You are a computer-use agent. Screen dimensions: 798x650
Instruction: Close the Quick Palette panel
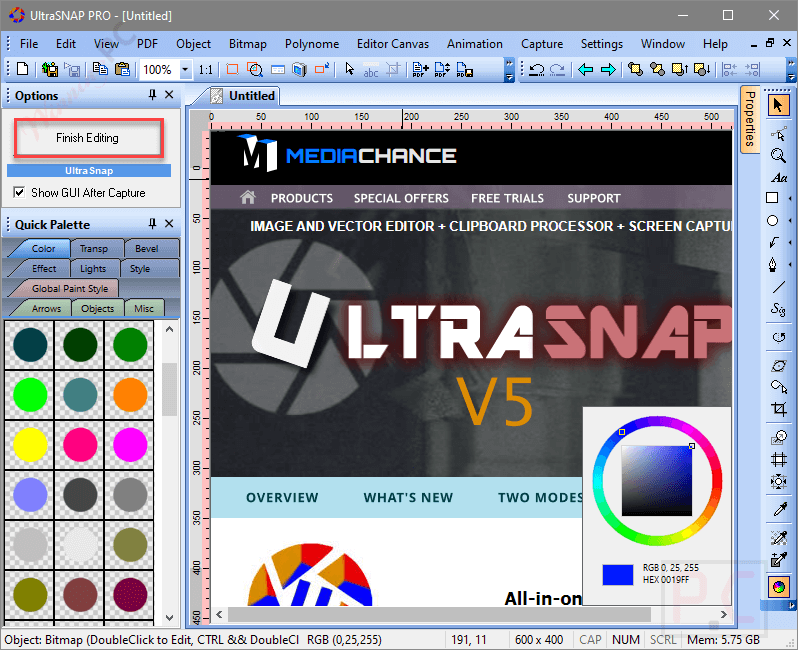coord(169,223)
